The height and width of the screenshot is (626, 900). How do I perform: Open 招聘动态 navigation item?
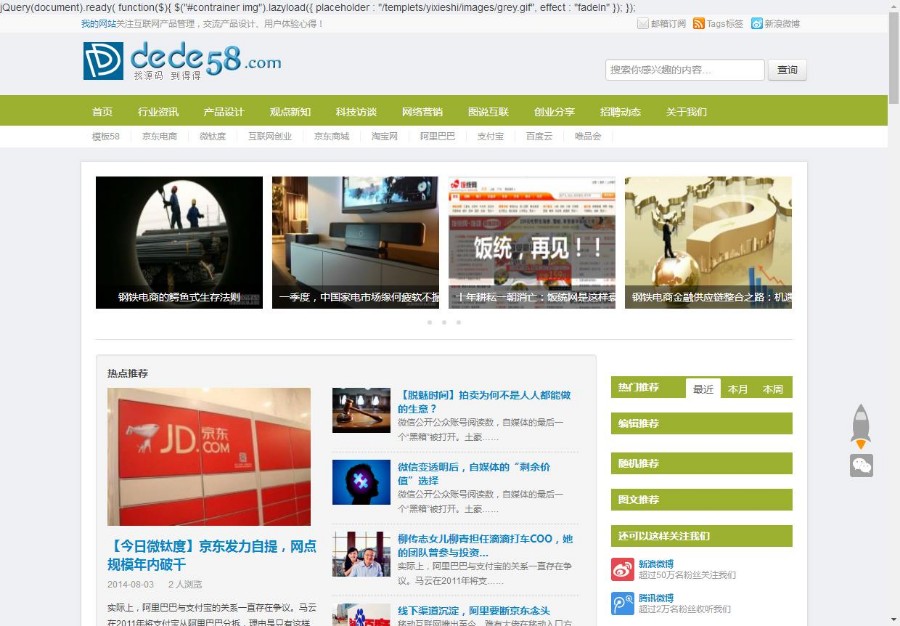point(620,111)
